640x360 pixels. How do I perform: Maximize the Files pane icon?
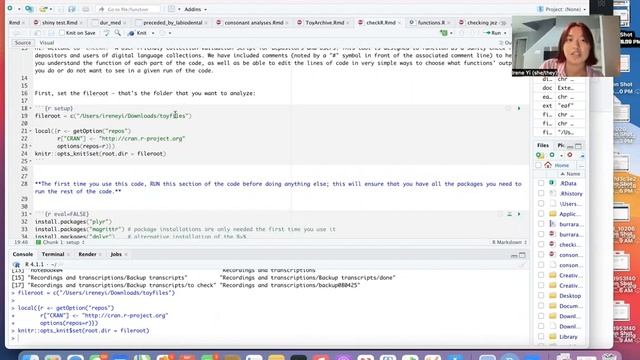578,146
